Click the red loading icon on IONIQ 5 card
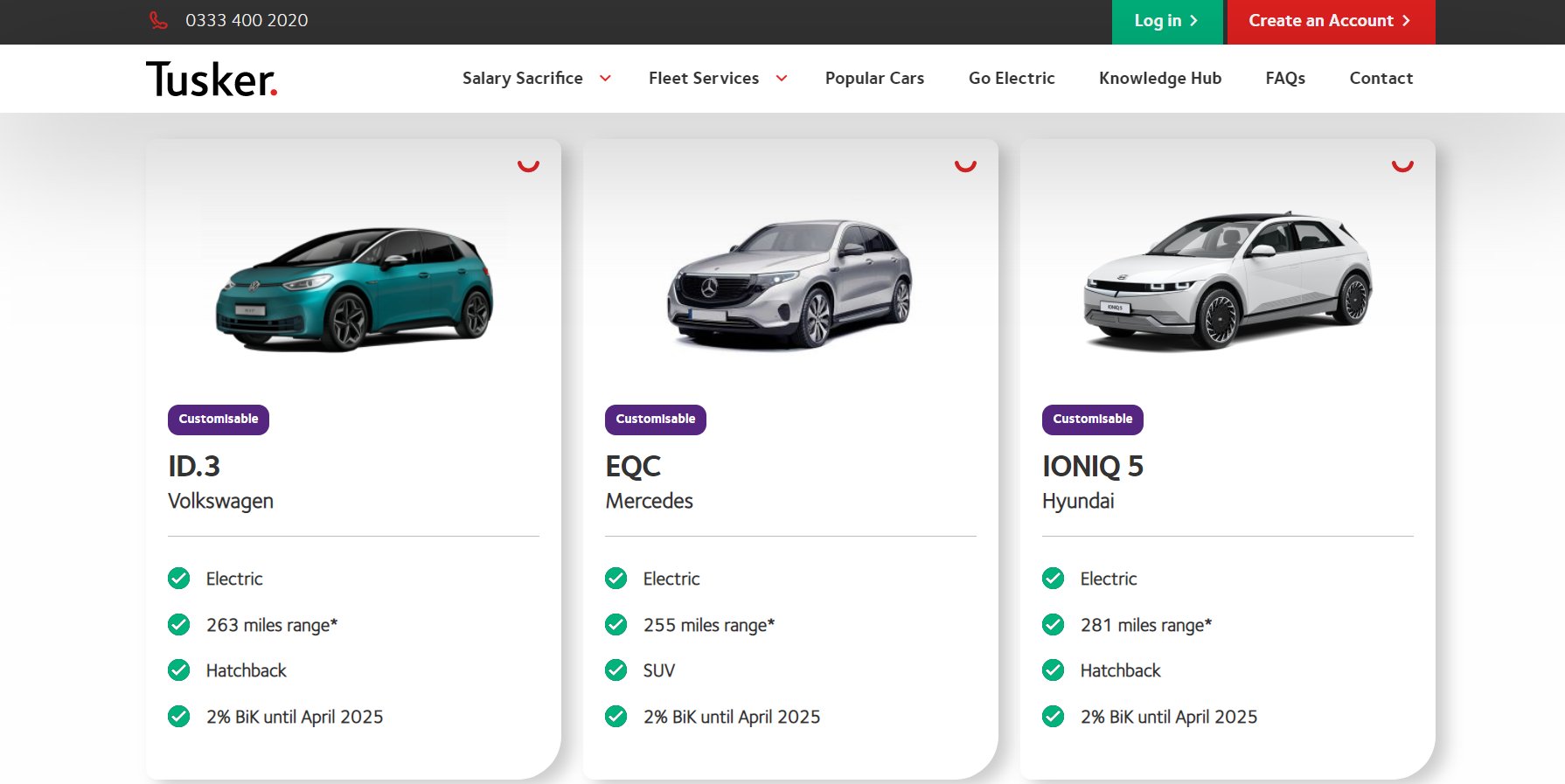 click(x=1402, y=164)
